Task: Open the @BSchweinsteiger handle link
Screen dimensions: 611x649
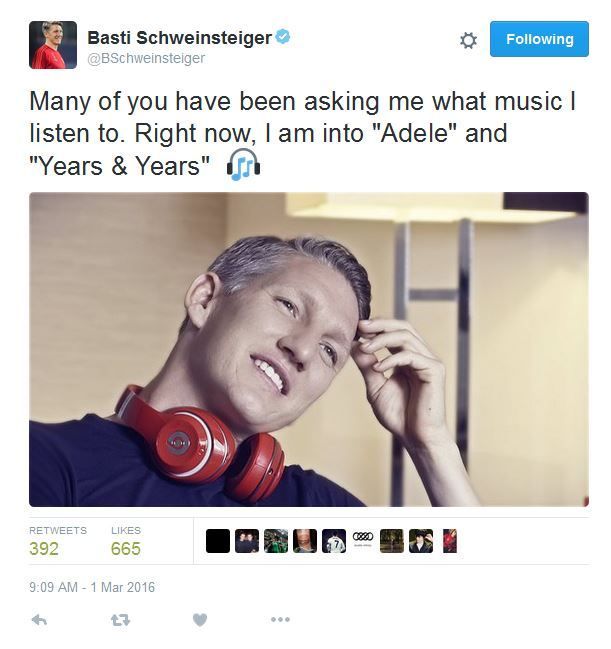Action: [146, 58]
